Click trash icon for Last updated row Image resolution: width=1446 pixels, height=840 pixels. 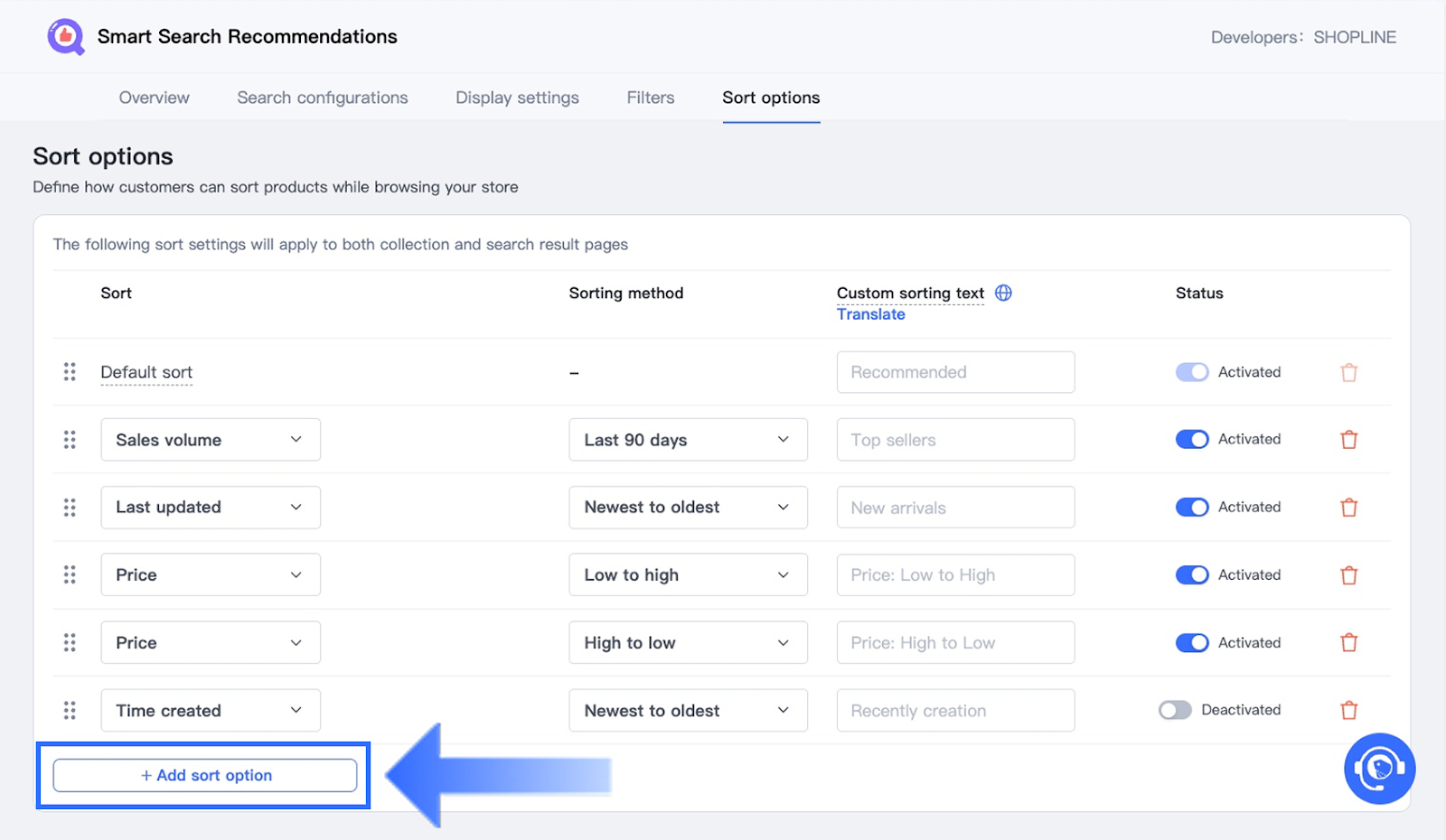[1348, 508]
